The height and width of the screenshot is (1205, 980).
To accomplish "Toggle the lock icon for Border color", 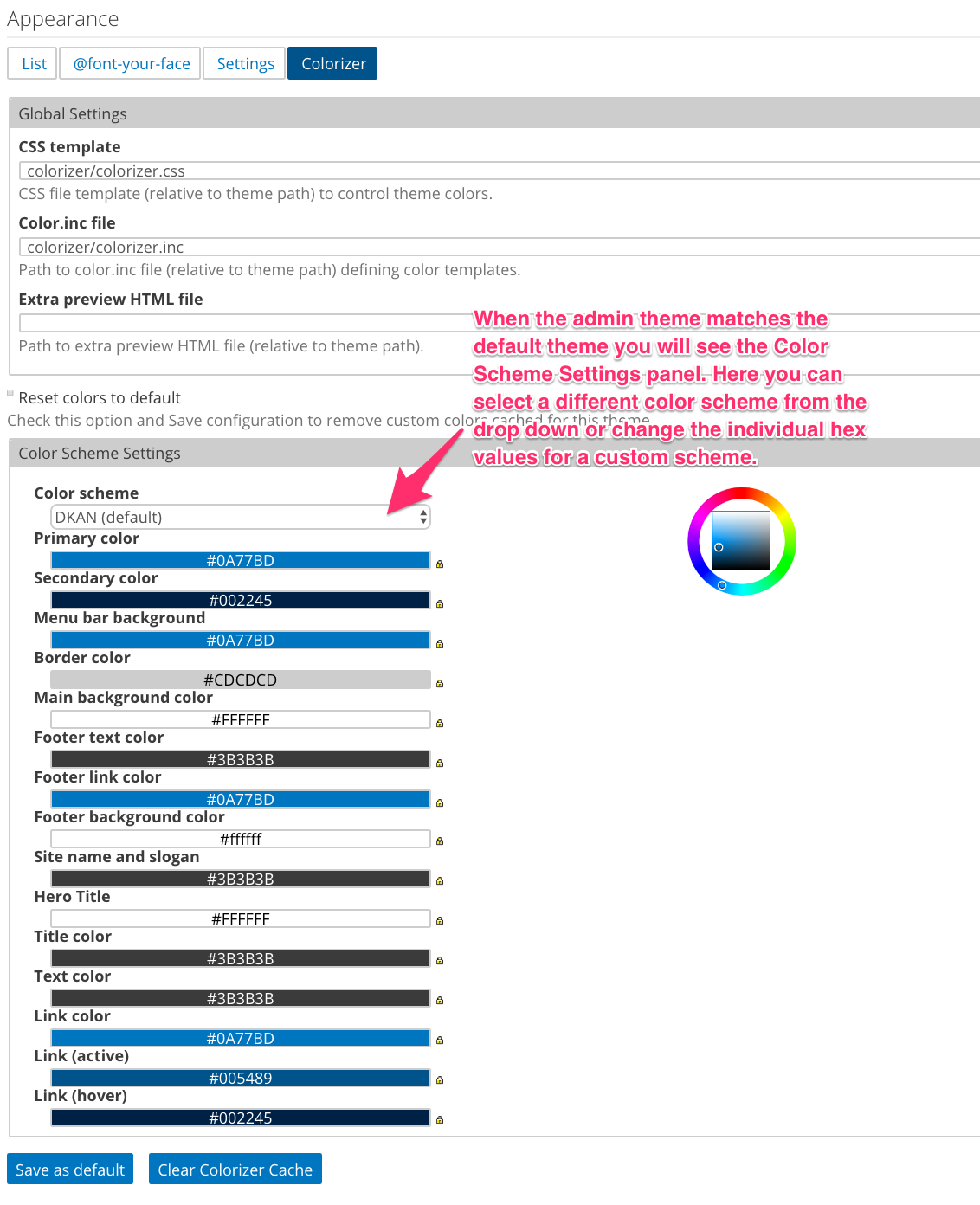I will 440,684.
